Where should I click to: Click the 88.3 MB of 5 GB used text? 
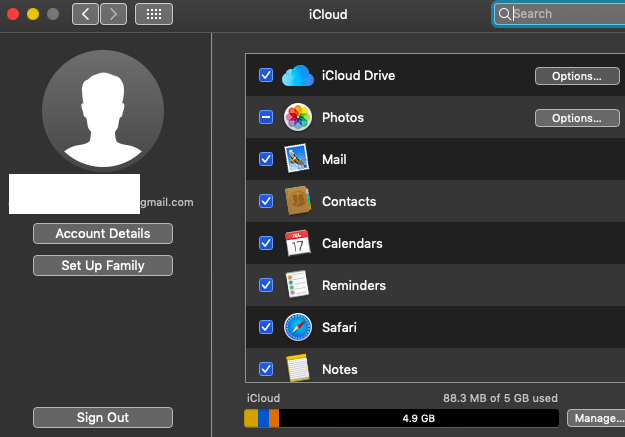500,398
